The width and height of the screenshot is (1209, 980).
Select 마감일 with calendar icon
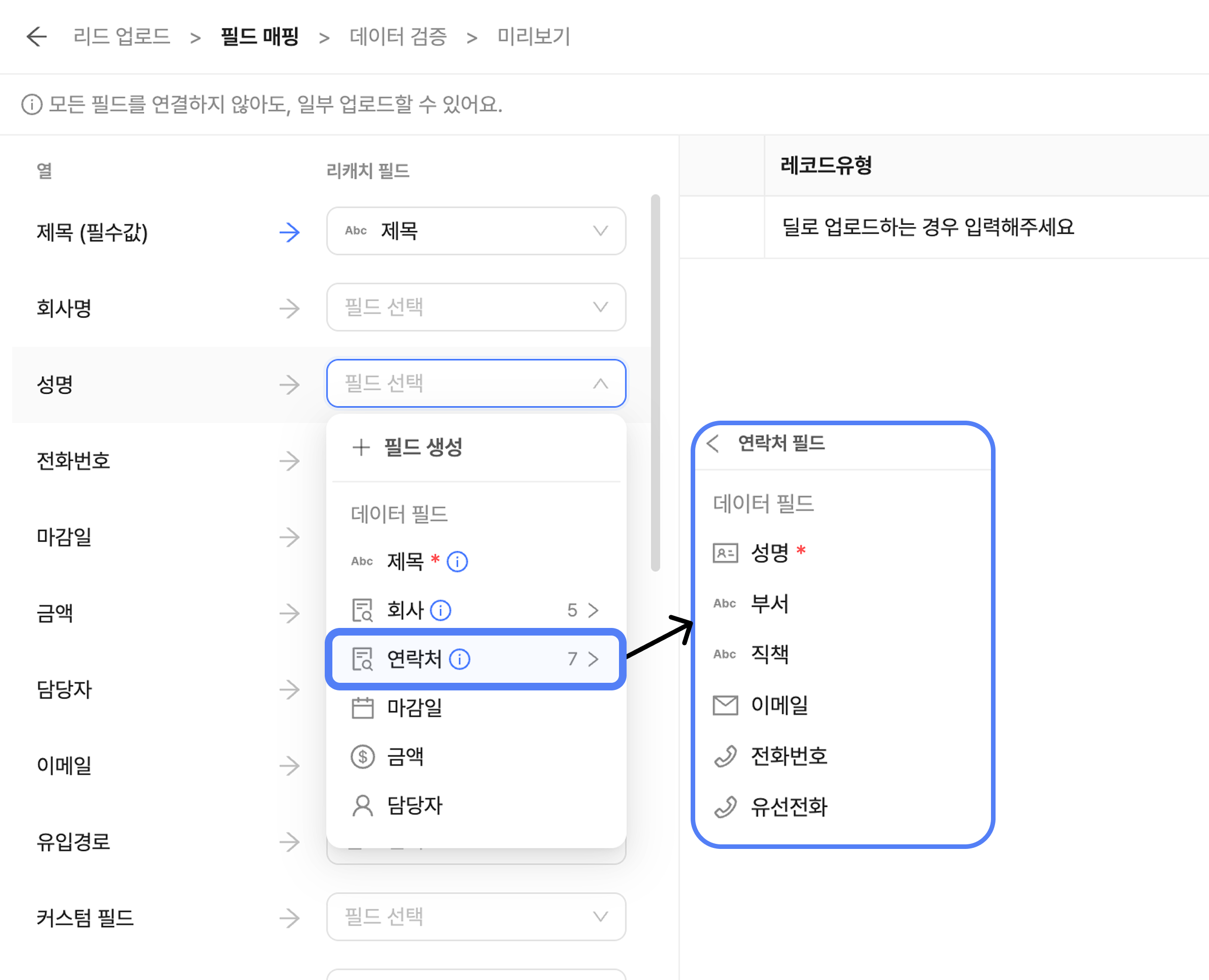click(413, 707)
